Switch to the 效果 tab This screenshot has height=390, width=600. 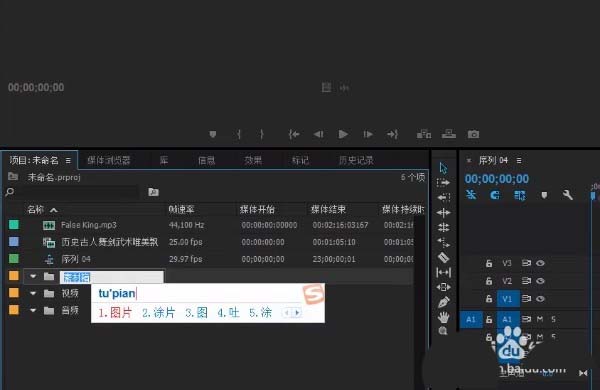[x=253, y=160]
